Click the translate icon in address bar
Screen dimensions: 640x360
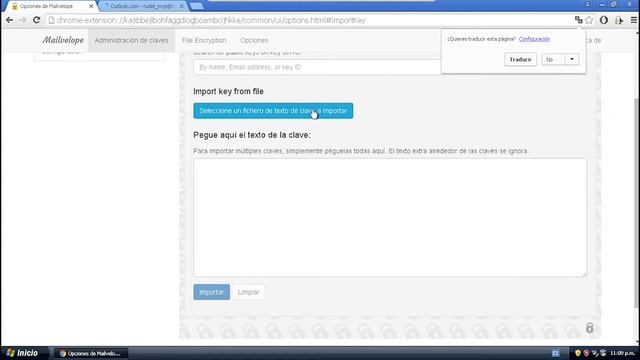coord(578,20)
